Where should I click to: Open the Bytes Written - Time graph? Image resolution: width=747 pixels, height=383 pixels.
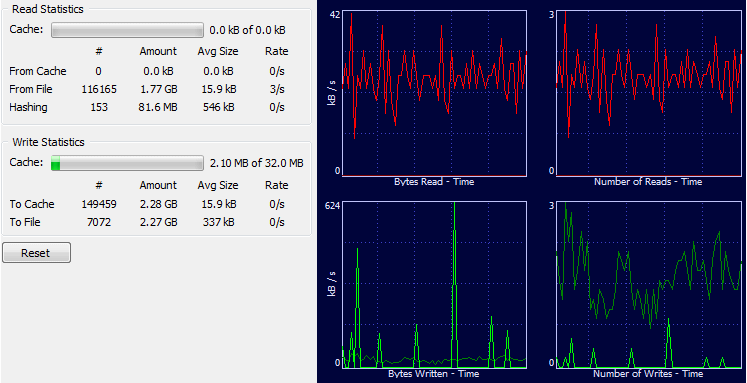[x=434, y=284]
